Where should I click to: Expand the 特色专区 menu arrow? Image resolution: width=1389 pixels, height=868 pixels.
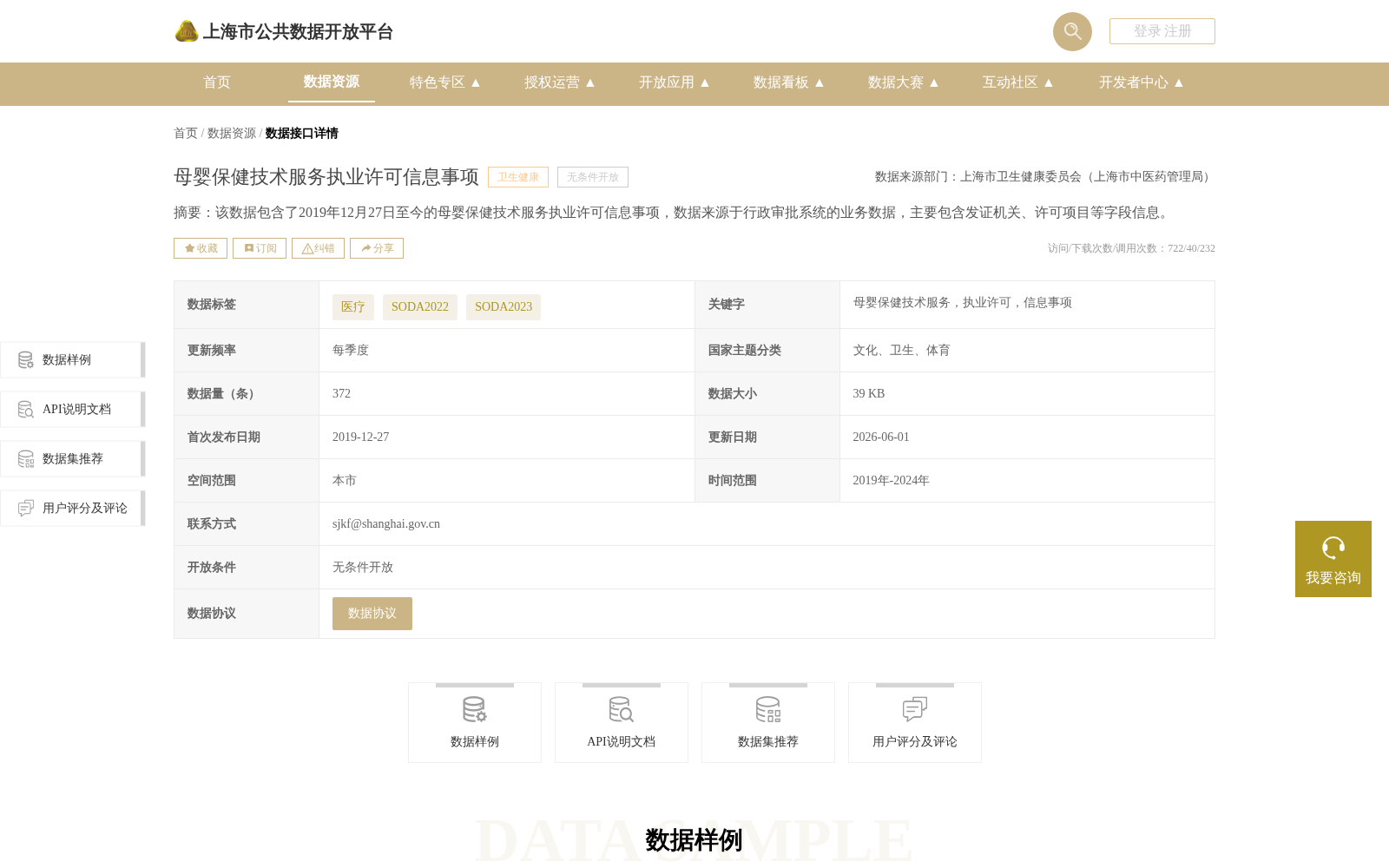click(x=476, y=82)
